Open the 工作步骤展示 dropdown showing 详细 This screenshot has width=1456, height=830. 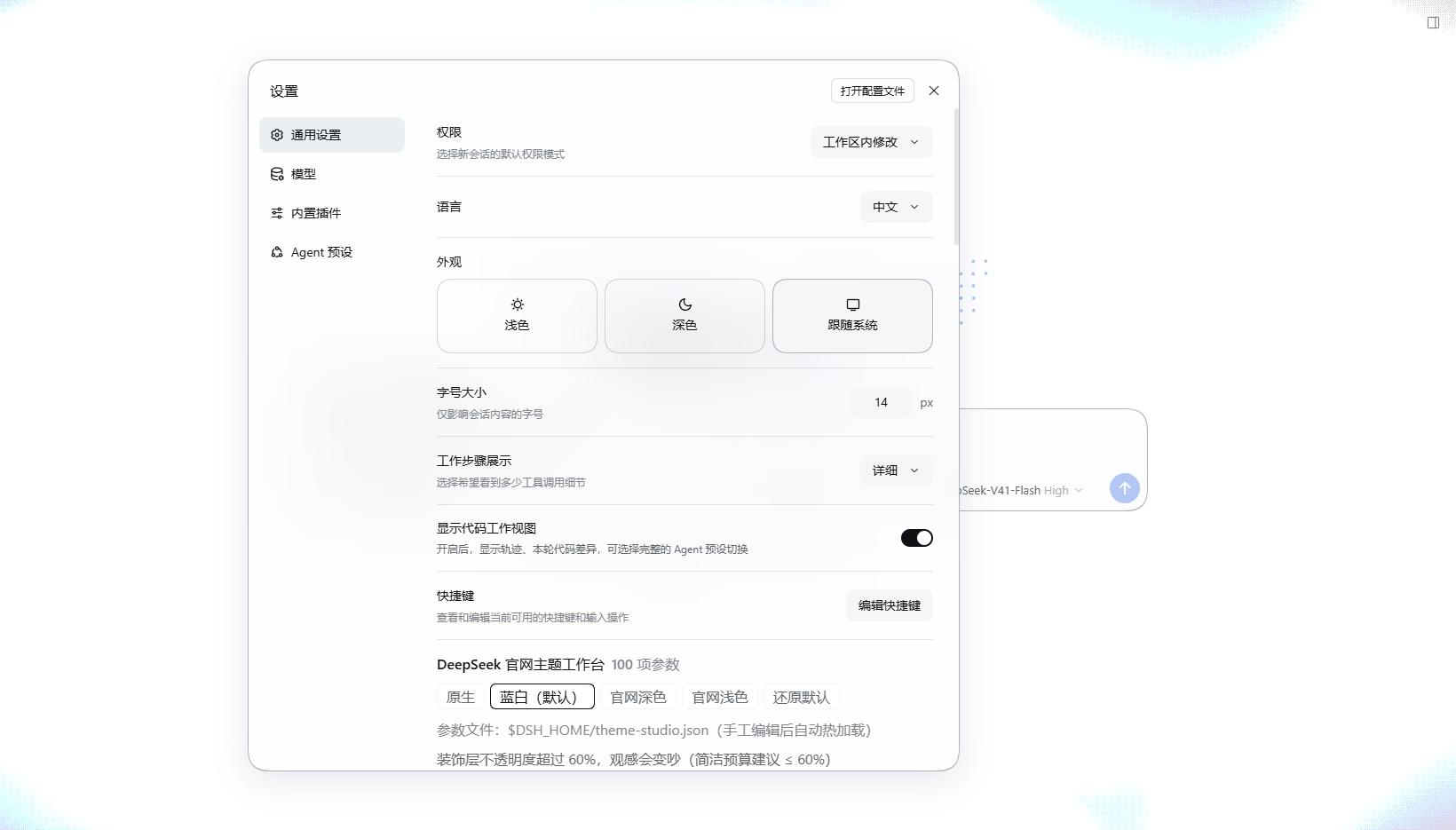tap(897, 470)
